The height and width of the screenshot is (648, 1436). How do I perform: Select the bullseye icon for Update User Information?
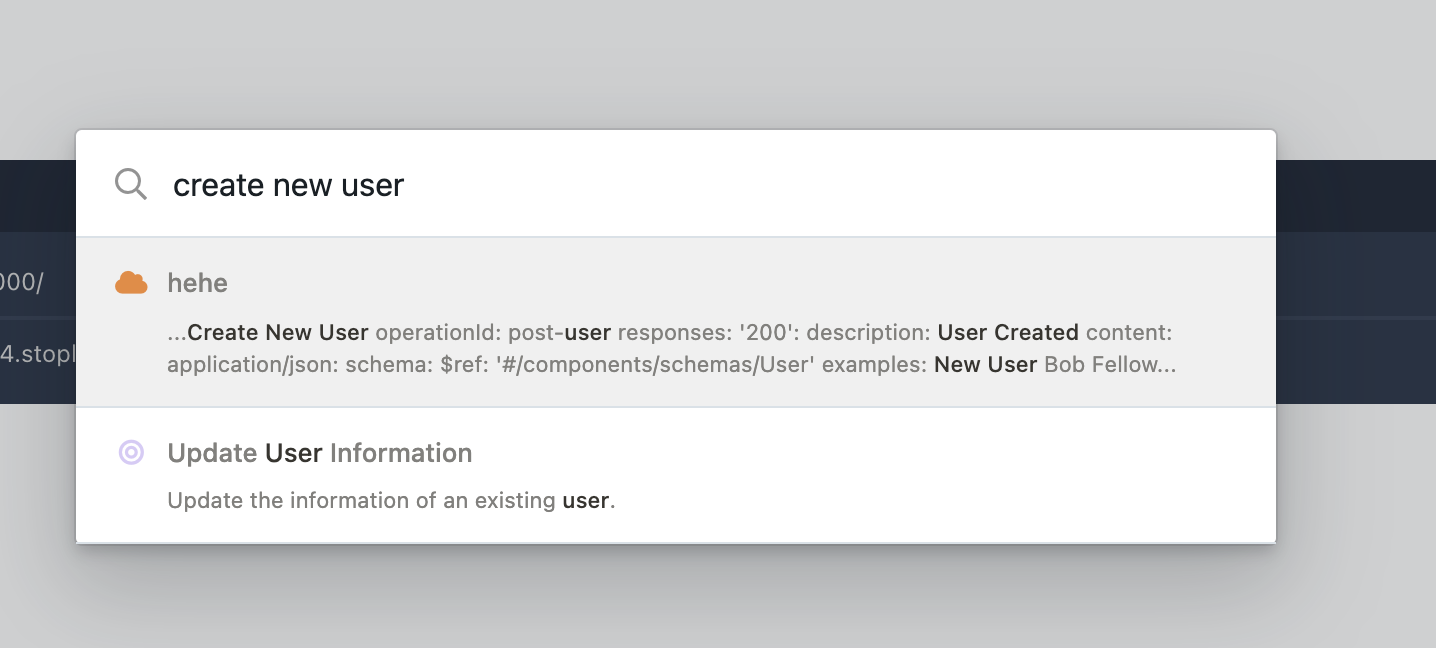[x=131, y=453]
